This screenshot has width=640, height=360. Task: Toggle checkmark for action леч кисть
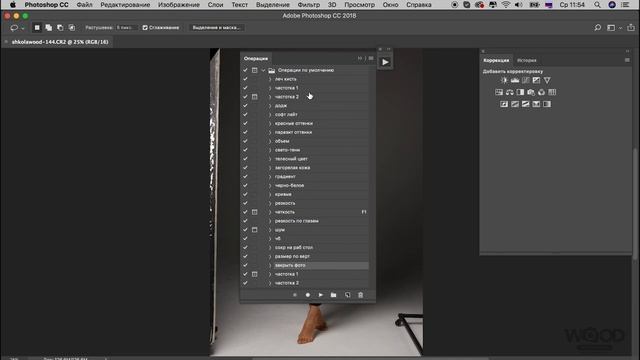[x=245, y=79]
